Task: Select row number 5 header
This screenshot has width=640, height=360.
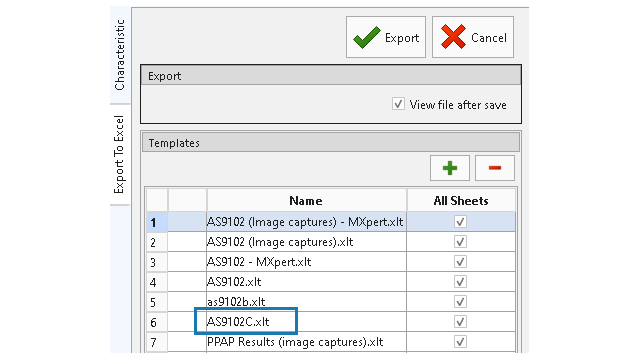Action: click(157, 302)
